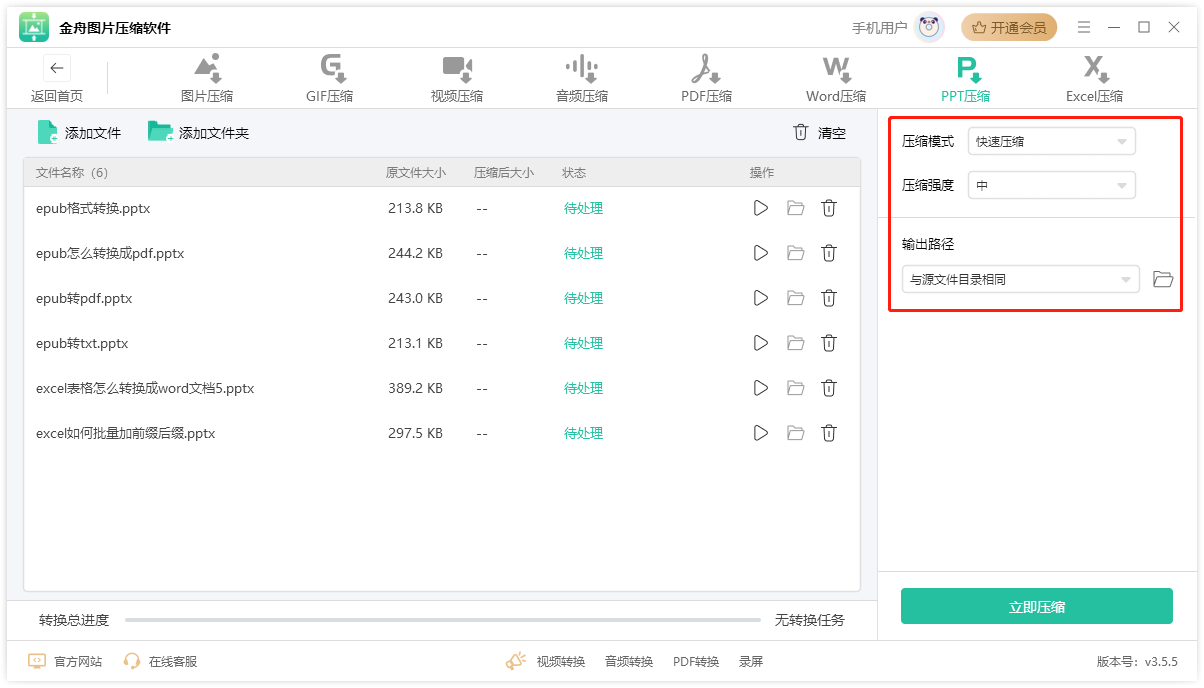
Task: Open the hamburger menu in title bar
Action: 1083,27
